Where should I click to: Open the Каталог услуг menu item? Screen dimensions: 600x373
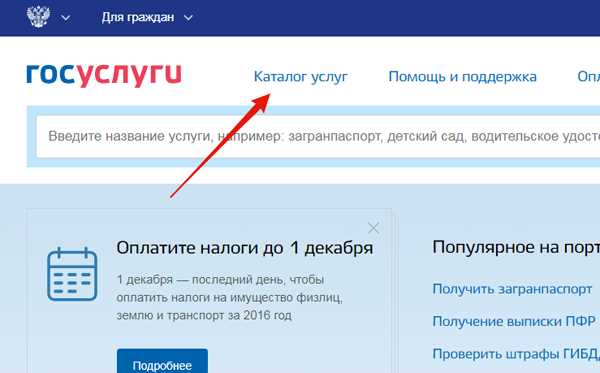300,77
